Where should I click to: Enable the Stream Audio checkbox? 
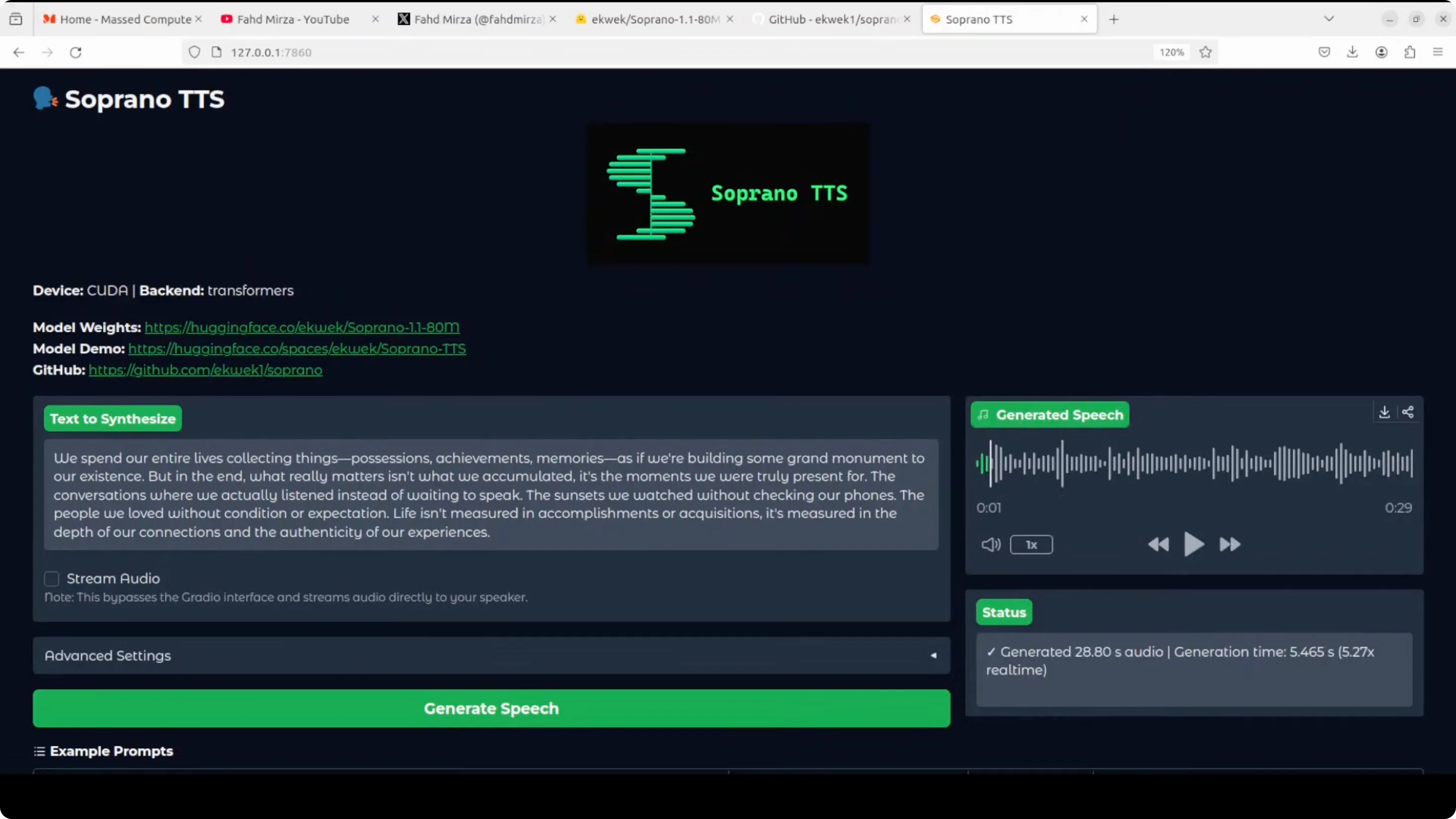(x=52, y=579)
